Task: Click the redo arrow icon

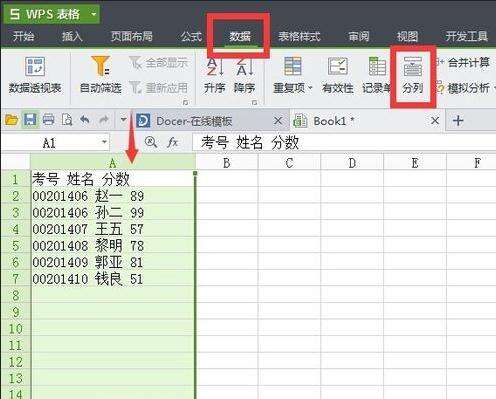Action: pos(104,120)
